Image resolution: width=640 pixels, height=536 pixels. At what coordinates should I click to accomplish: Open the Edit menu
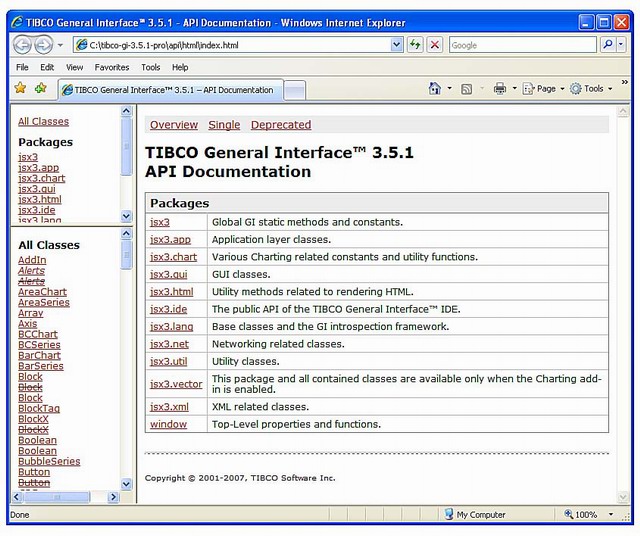47,67
